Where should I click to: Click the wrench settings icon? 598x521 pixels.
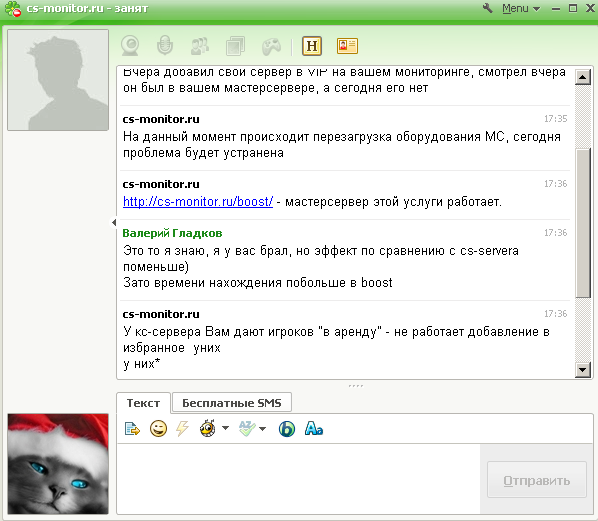pos(487,8)
